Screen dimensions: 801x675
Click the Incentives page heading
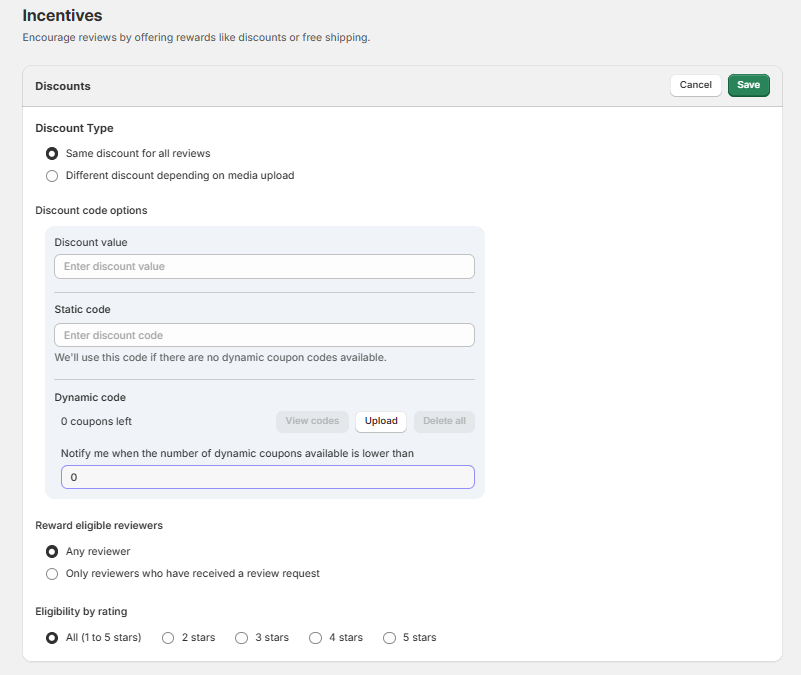tap(62, 16)
